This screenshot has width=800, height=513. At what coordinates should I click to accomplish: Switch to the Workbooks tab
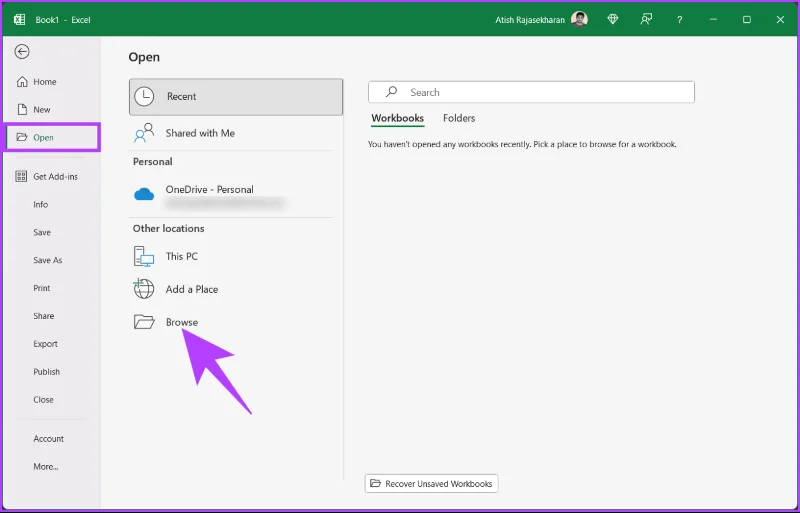coord(397,118)
